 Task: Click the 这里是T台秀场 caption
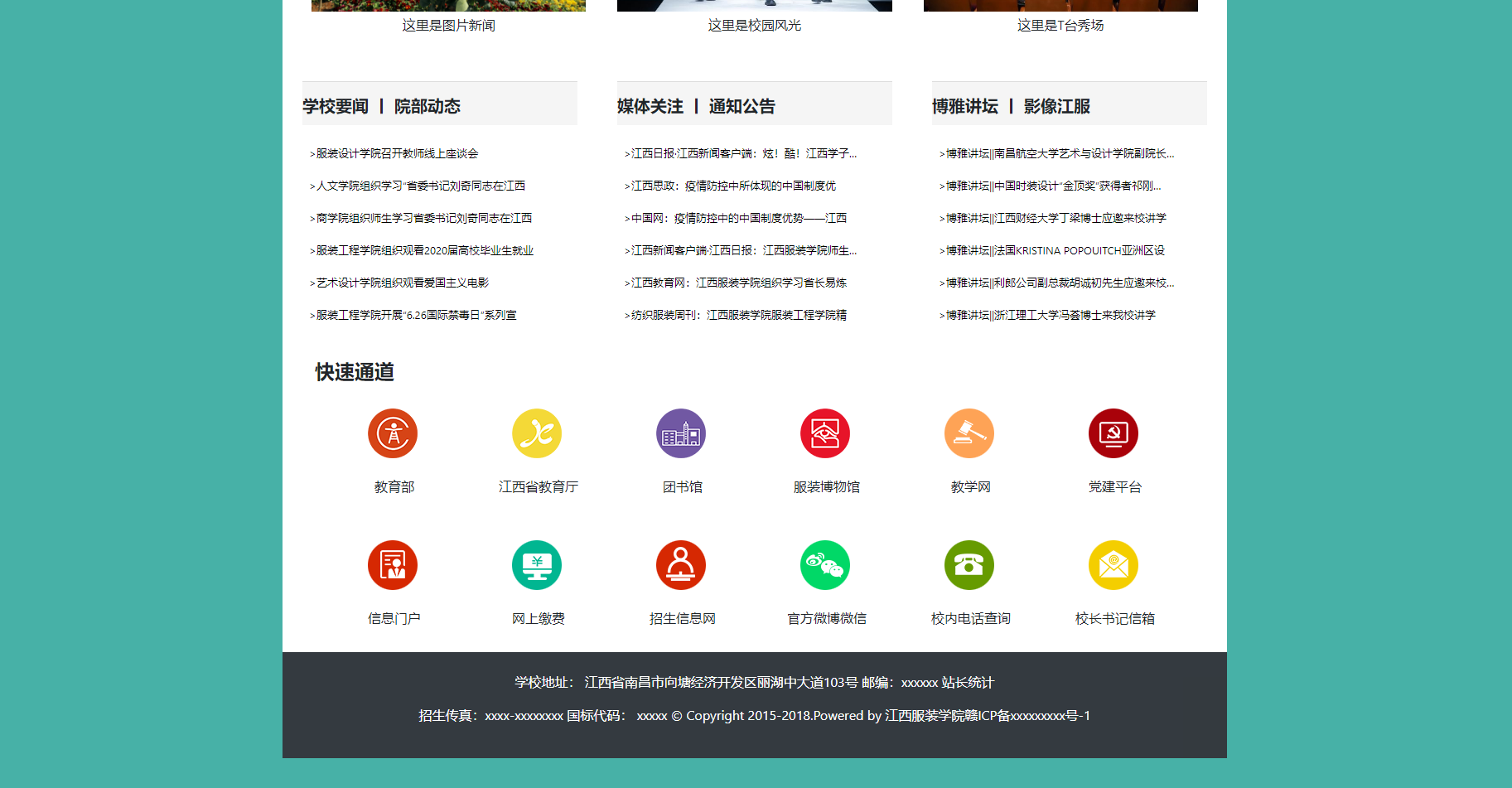tap(1060, 25)
